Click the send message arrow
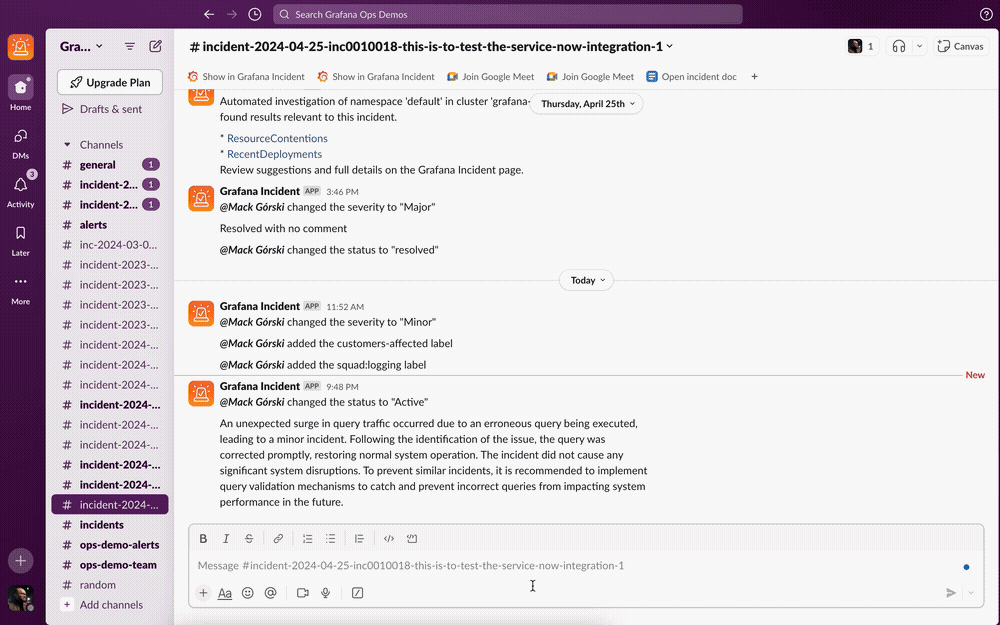Screen dimensions: 1000x625 pos(950,592)
